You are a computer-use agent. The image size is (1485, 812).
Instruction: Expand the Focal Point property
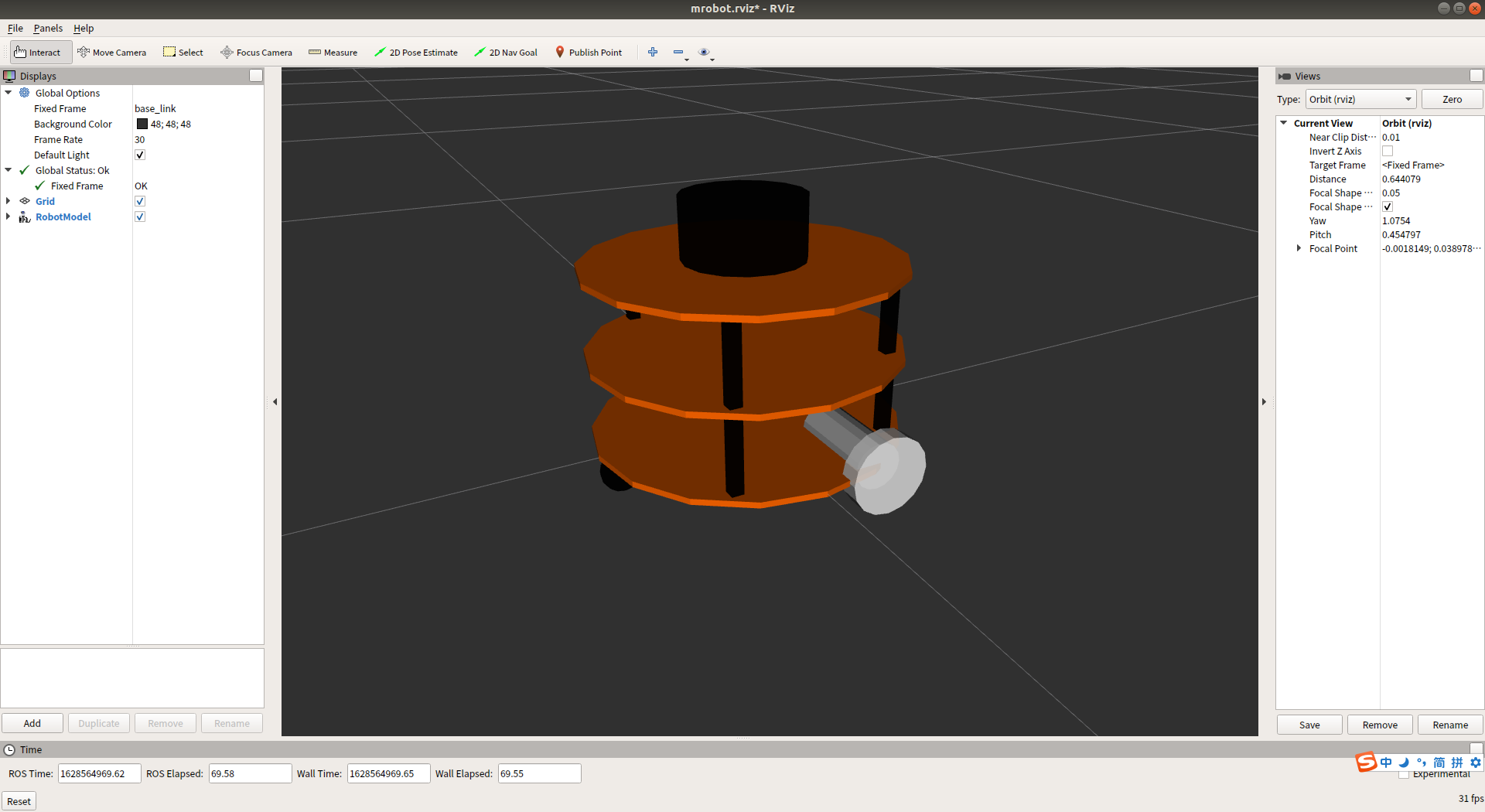click(x=1299, y=248)
